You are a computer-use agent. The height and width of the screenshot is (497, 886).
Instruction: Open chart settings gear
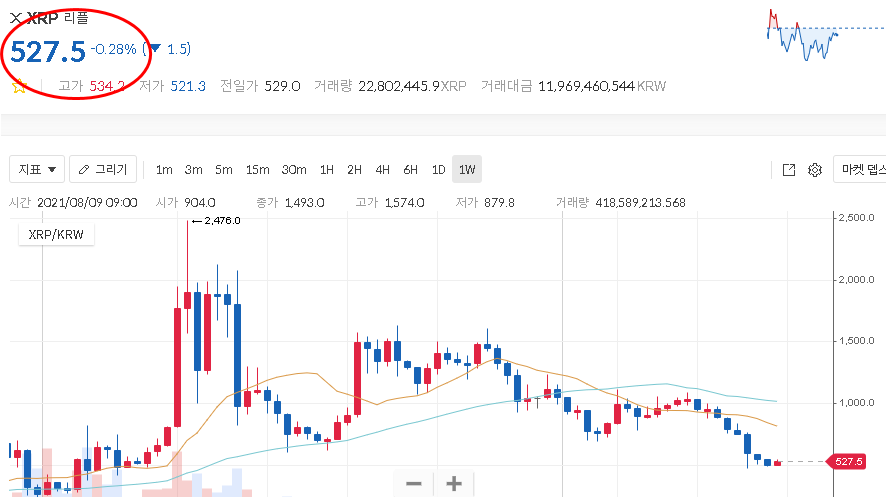[x=815, y=169]
